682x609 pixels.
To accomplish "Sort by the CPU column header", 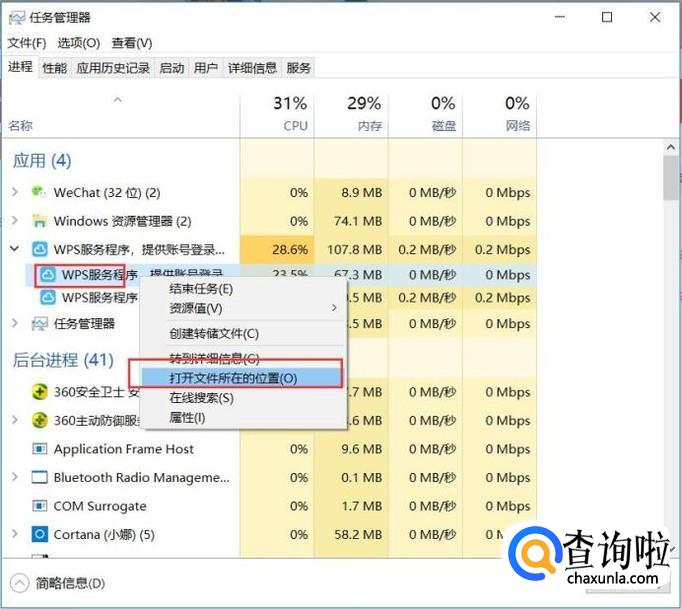I will click(x=277, y=114).
